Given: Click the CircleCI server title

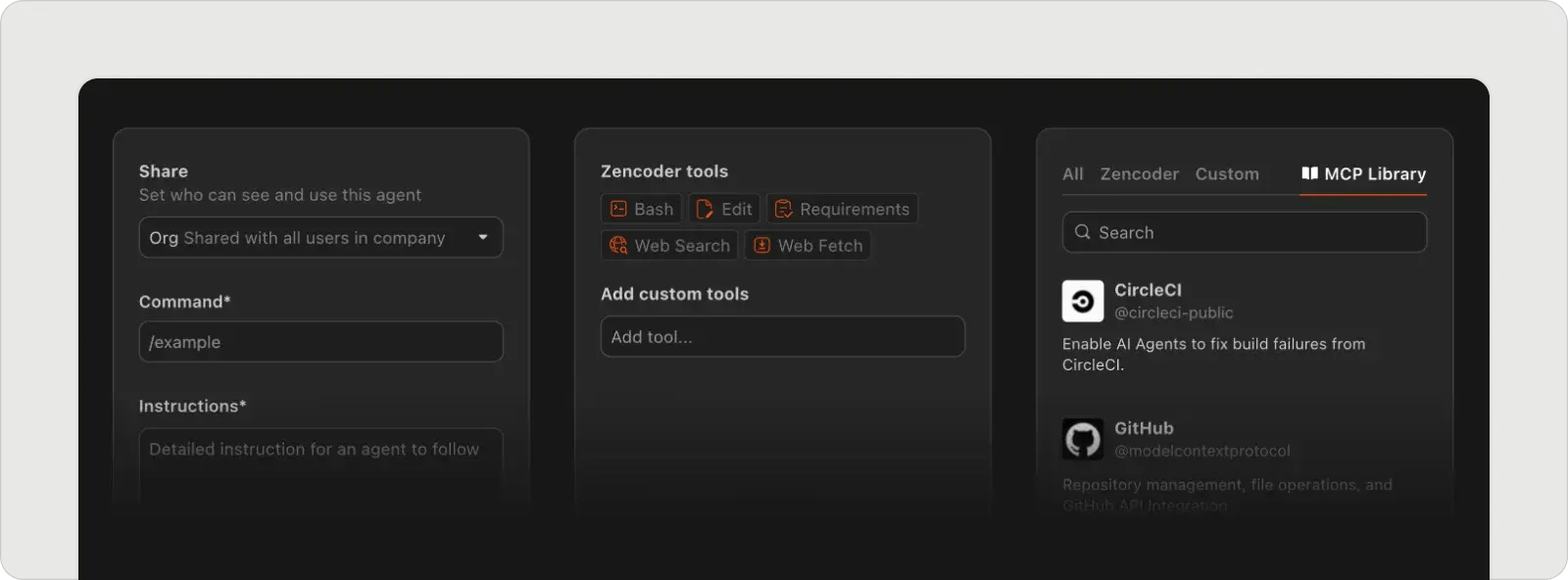Looking at the screenshot, I should (1148, 290).
